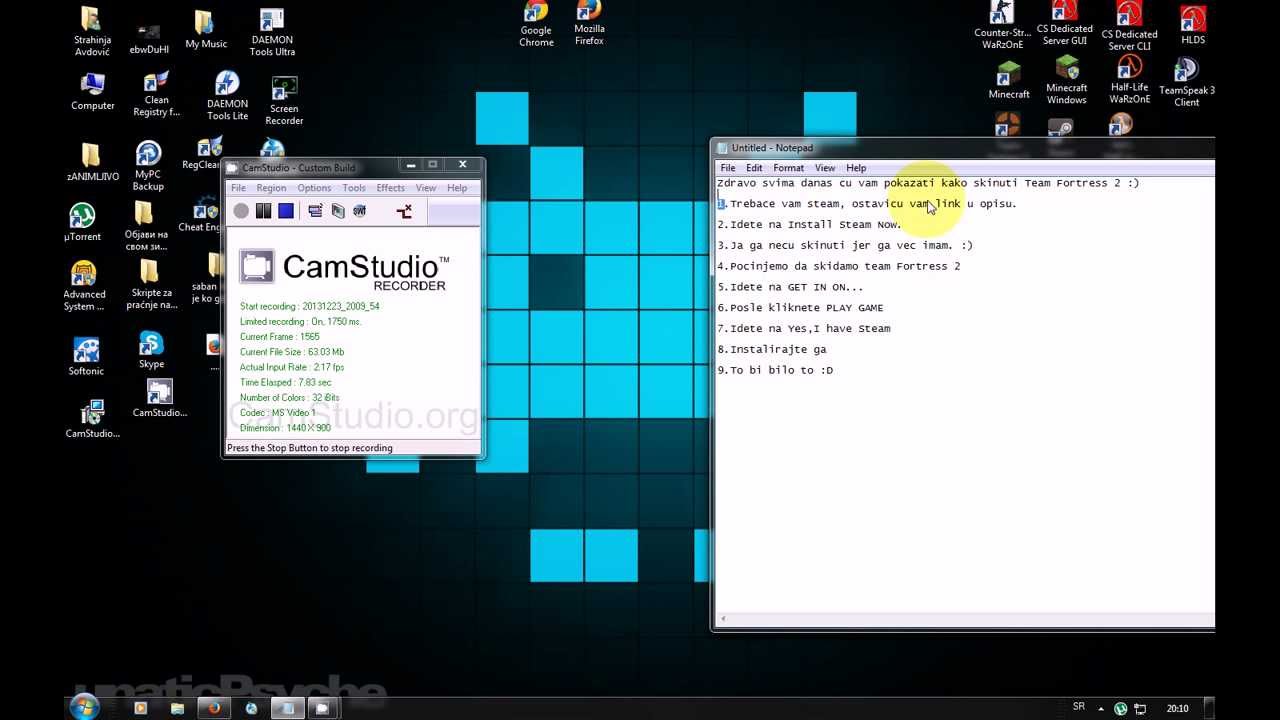
Task: Click the Notepad line '9.To bi bilo to :D'
Action: click(x=775, y=370)
